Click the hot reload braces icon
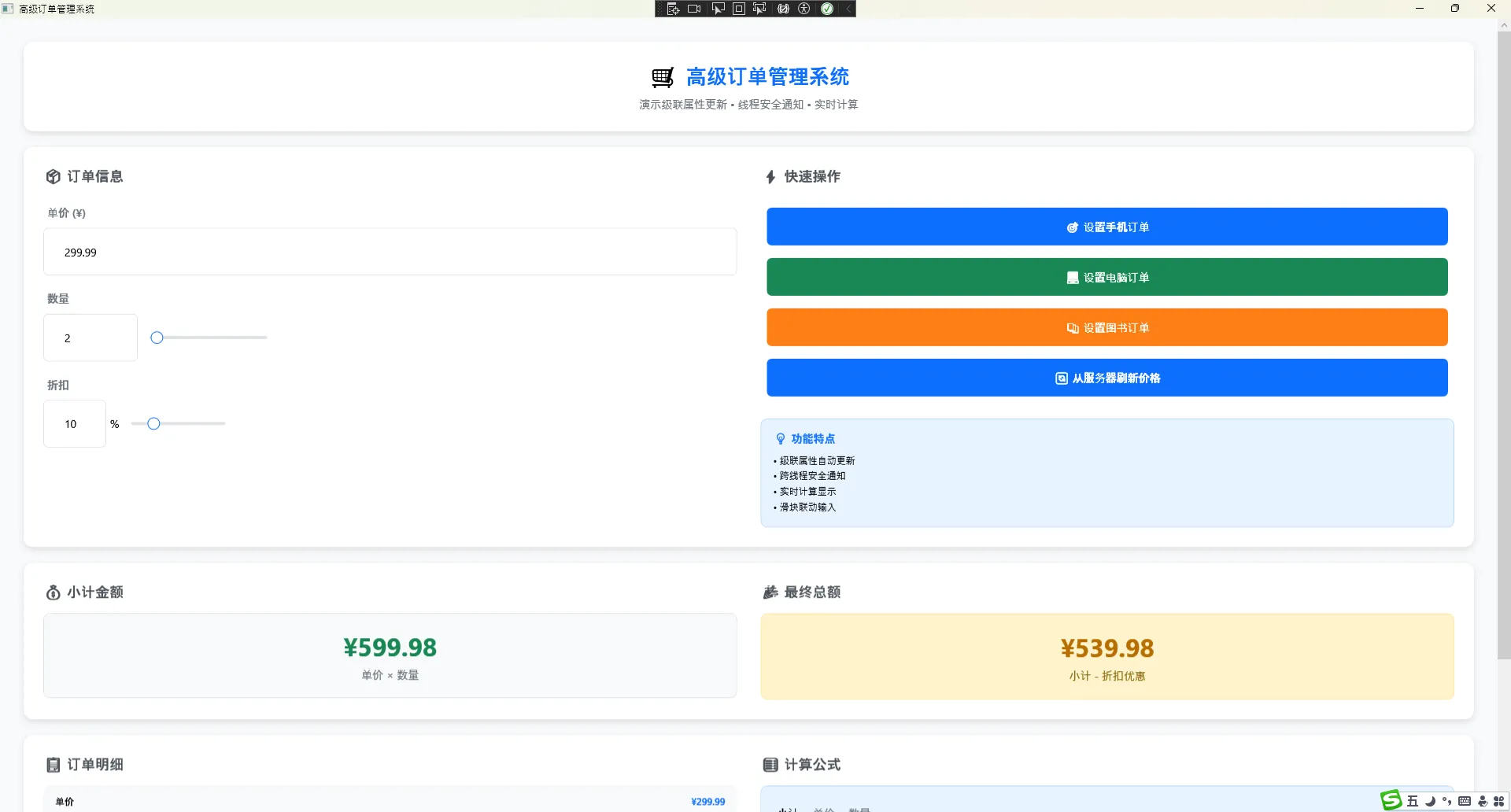Image resolution: width=1511 pixels, height=812 pixels. pos(783,9)
